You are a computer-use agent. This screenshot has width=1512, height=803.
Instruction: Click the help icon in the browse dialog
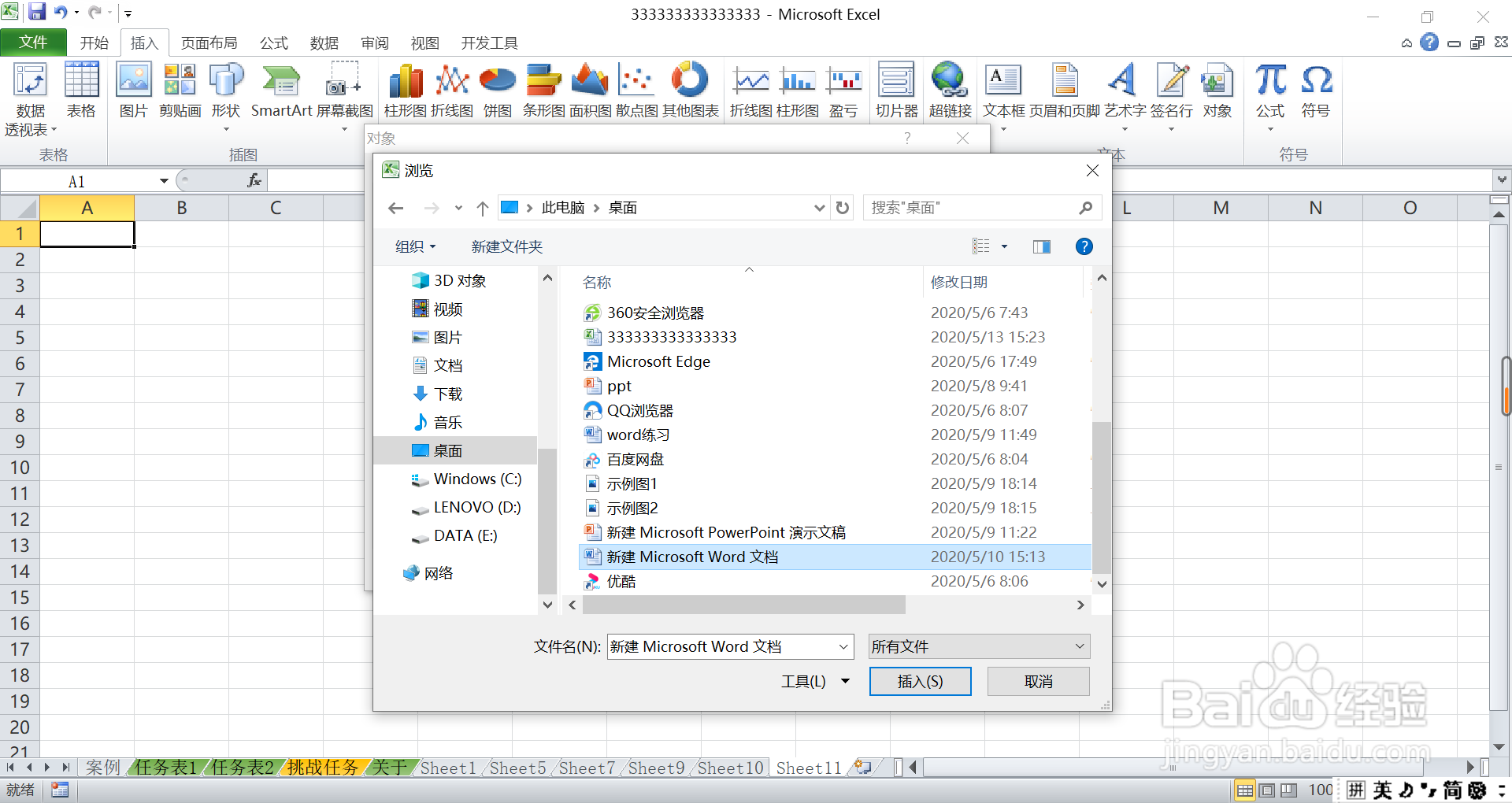(x=1084, y=246)
